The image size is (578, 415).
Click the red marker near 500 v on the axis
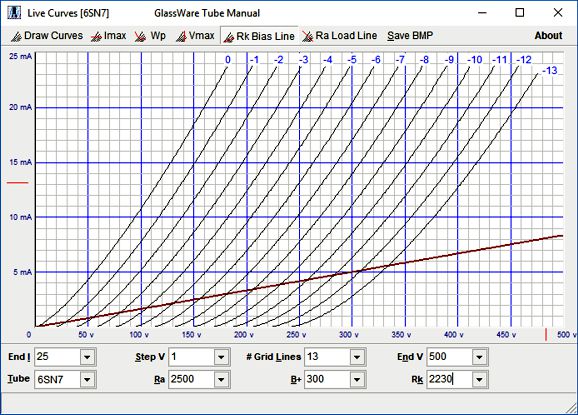click(546, 335)
